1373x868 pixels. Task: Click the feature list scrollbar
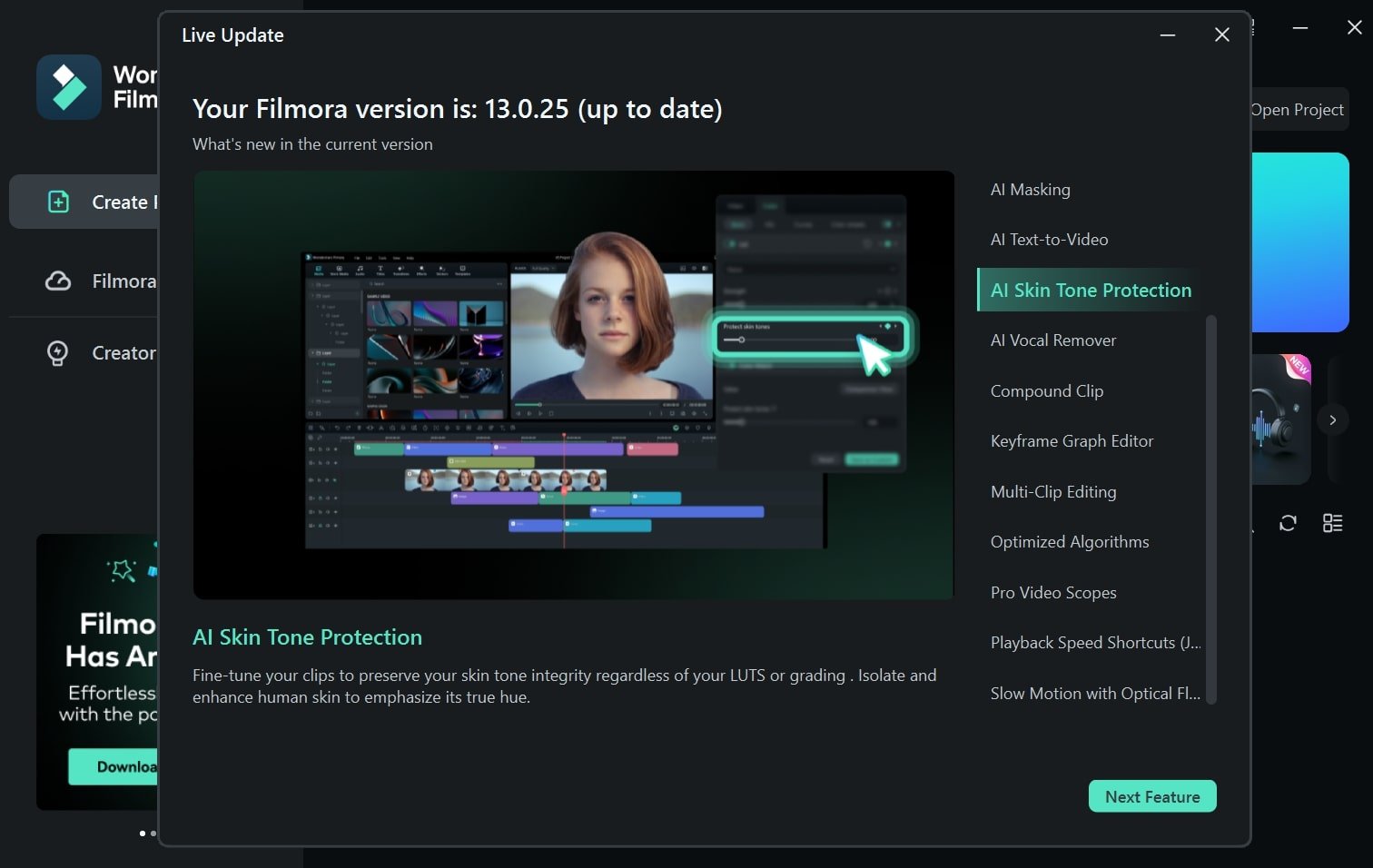click(x=1210, y=508)
